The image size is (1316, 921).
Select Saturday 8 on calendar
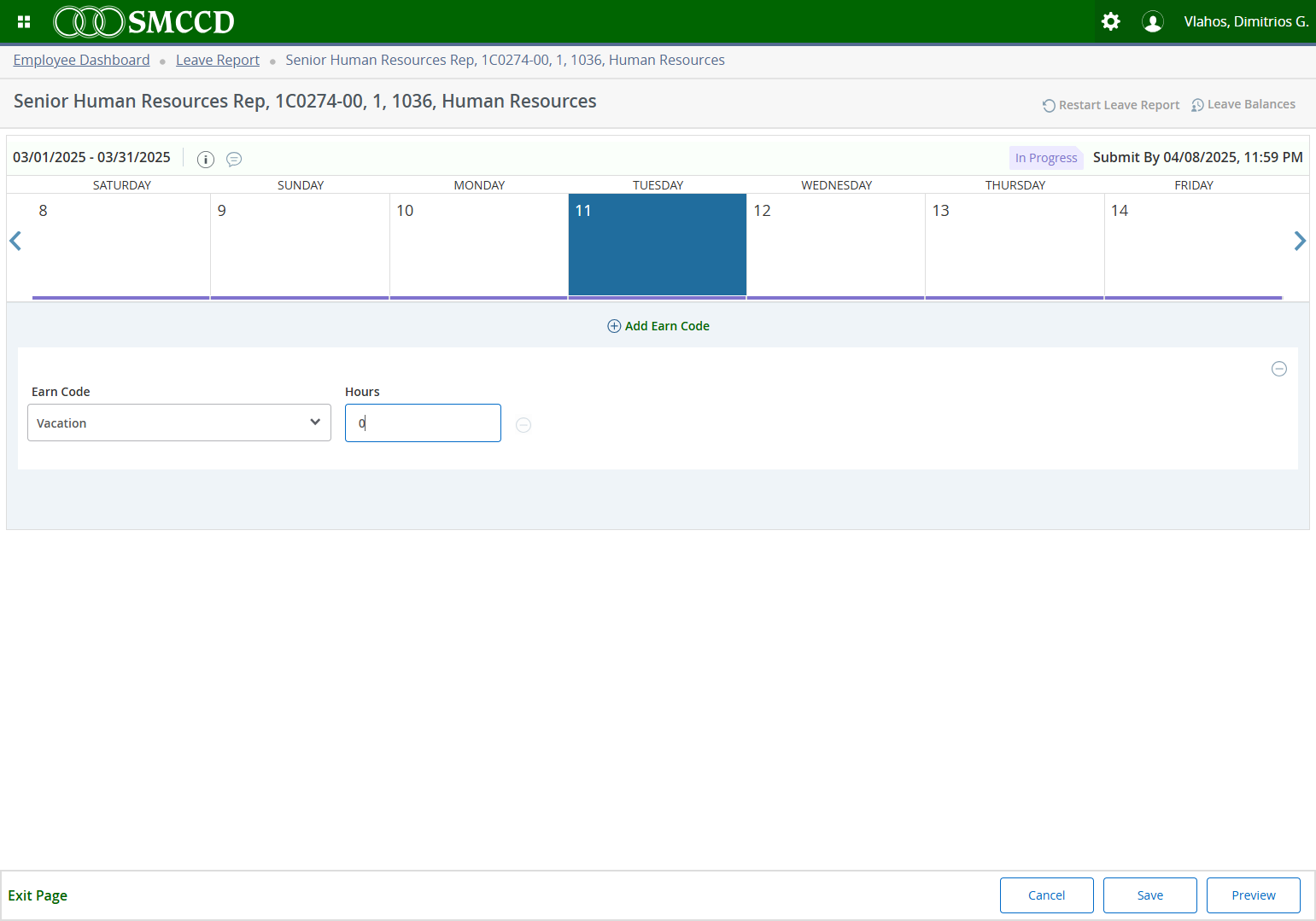[121, 246]
